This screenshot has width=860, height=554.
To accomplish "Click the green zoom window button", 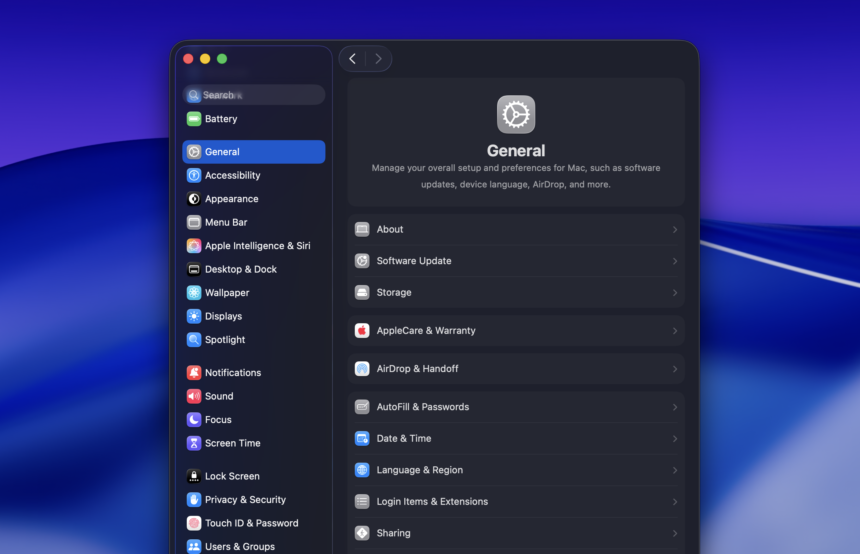I will 222,59.
